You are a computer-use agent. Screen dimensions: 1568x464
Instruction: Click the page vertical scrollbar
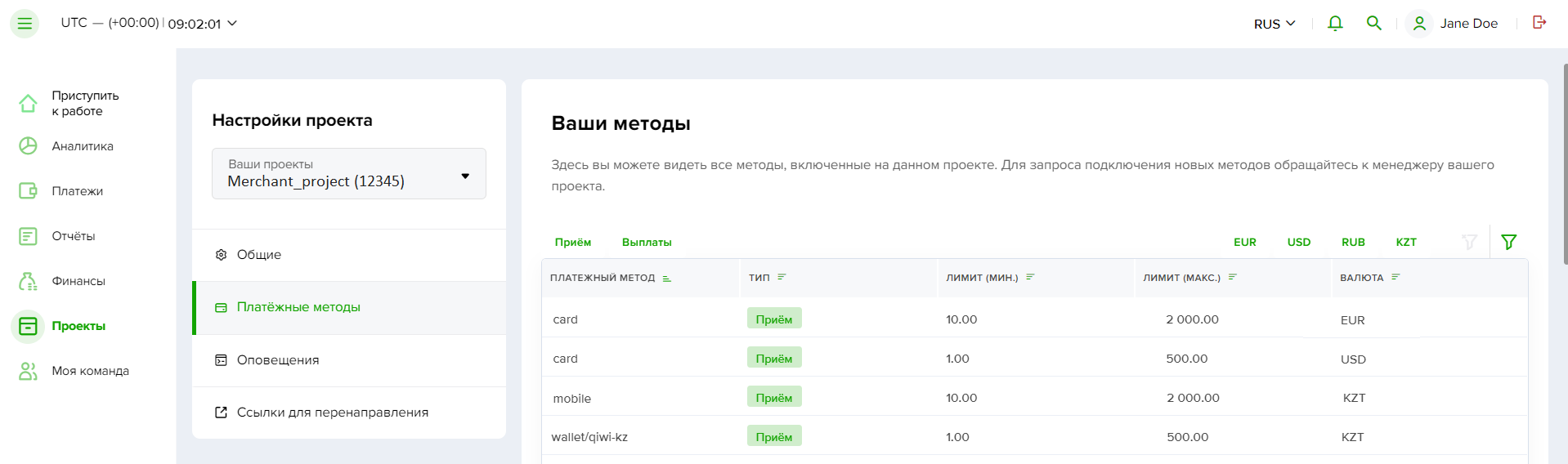[x=1565, y=163]
